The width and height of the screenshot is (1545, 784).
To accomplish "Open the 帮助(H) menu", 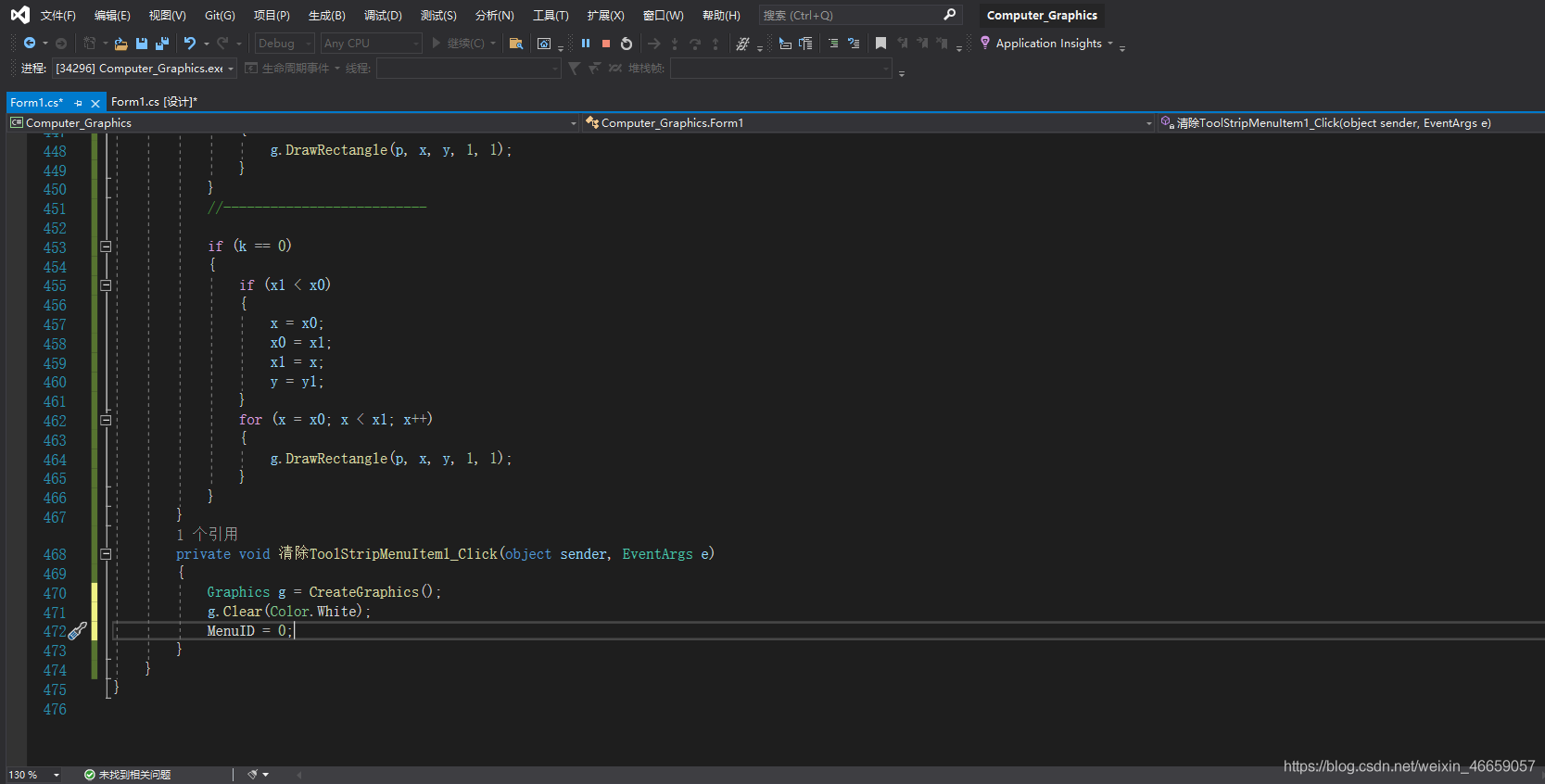I will click(721, 16).
